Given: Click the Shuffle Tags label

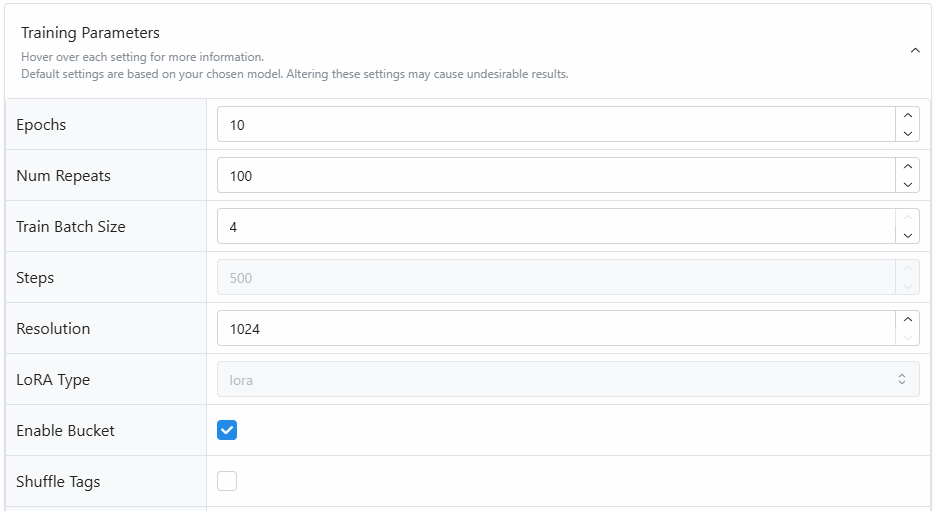Looking at the screenshot, I should click(x=58, y=482).
